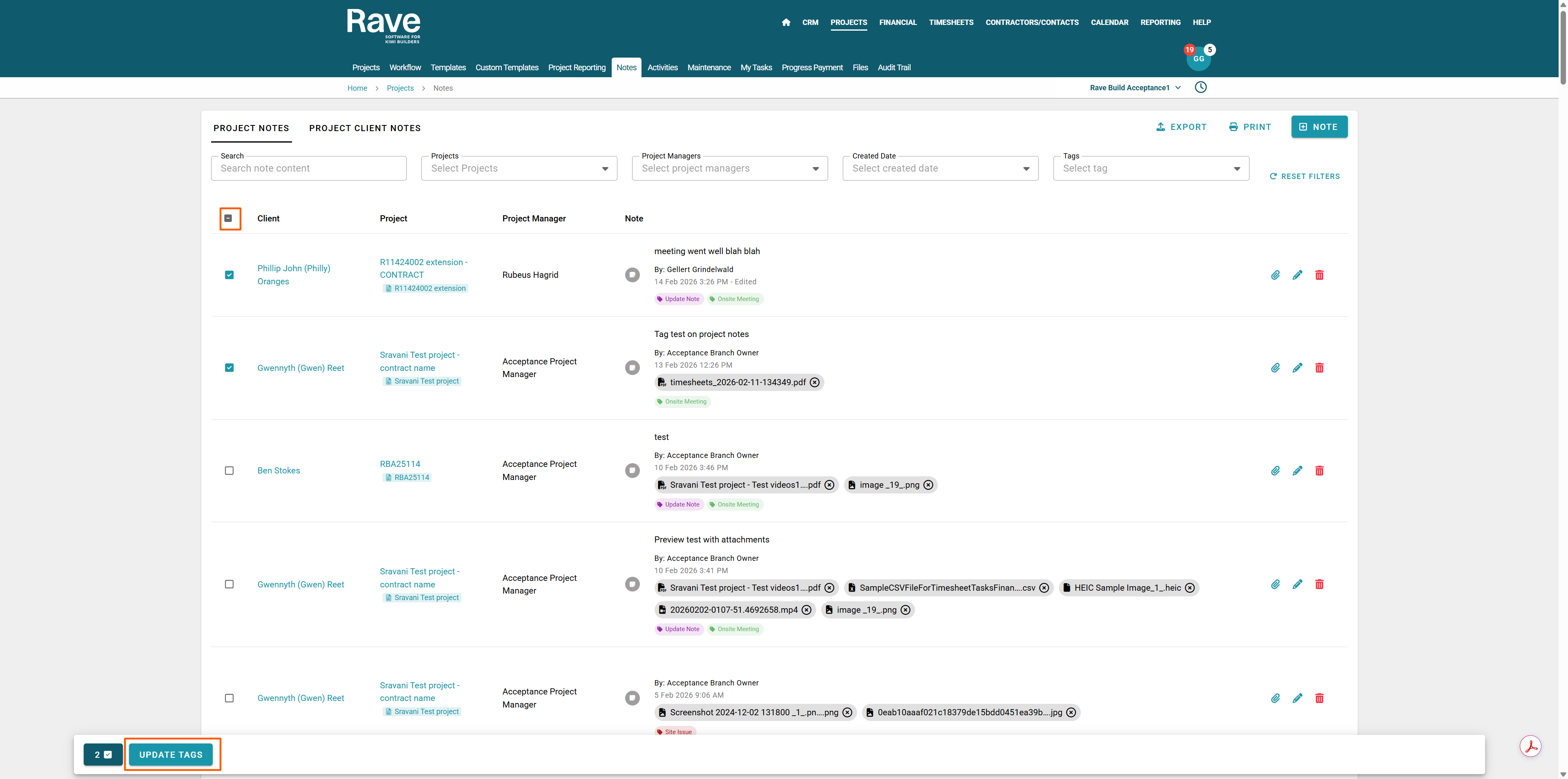Click the Search note content field
Screen dimensions: 1568x779
309,168
